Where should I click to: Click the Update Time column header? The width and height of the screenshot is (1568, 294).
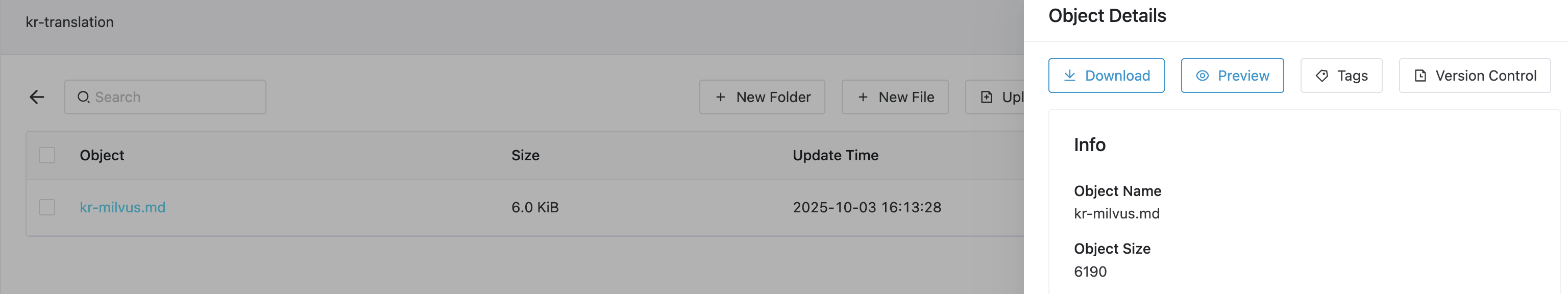pyautogui.click(x=835, y=155)
